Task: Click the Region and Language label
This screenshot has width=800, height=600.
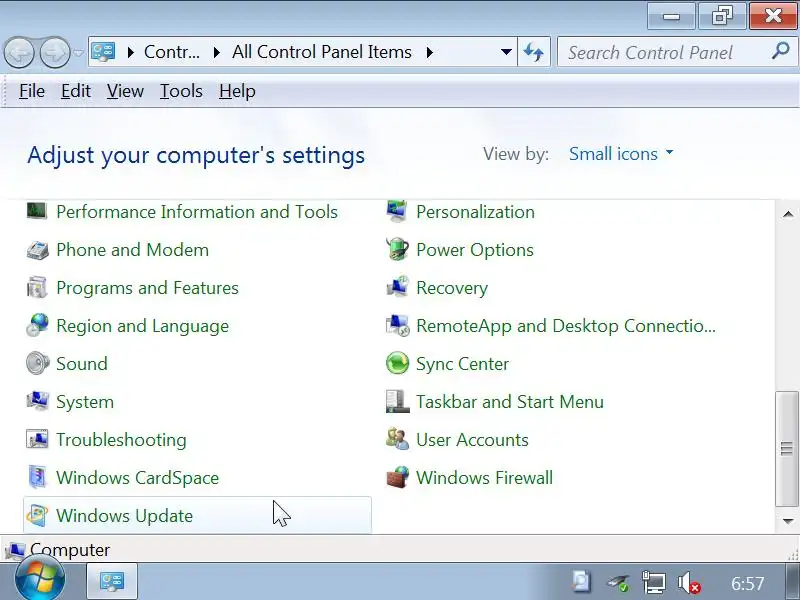Action: pos(142,326)
